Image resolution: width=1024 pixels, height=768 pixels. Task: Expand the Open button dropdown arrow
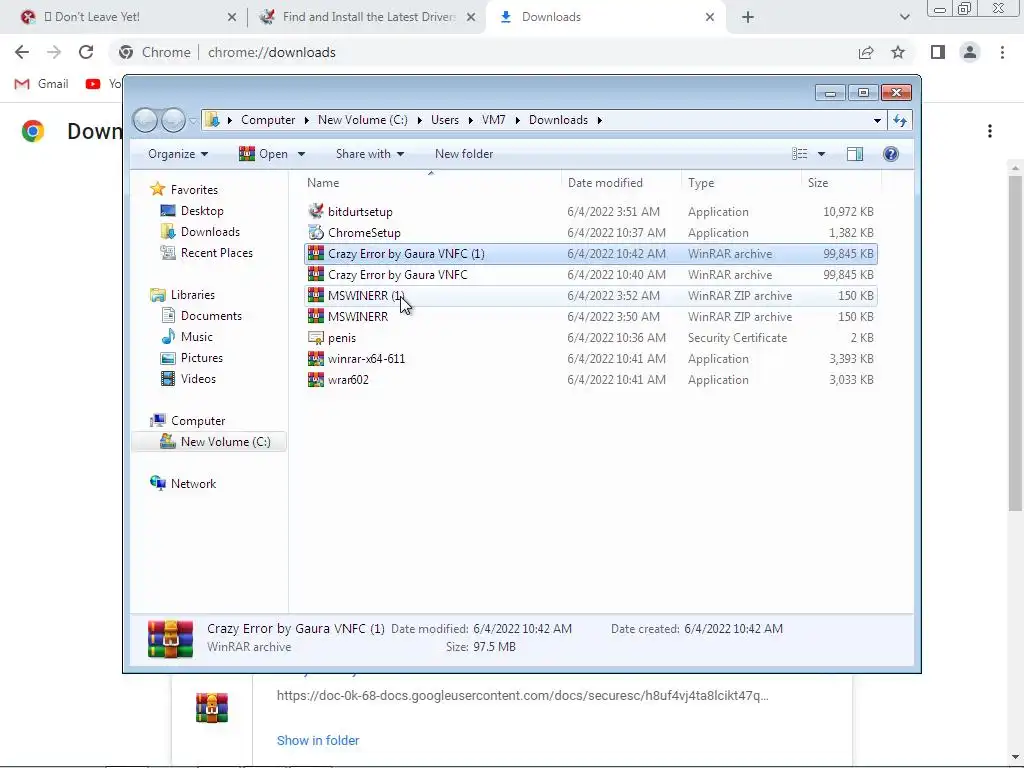pyautogui.click(x=301, y=154)
